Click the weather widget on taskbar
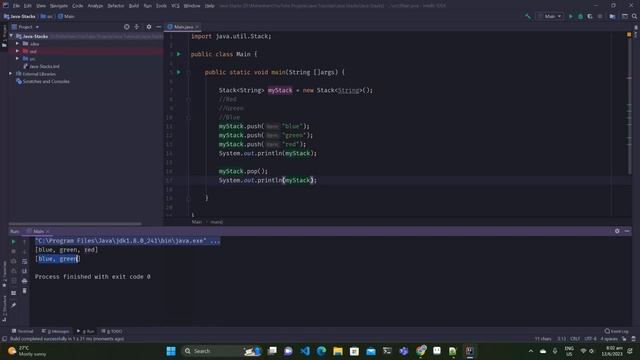This screenshot has height=360, width=640. (x=28, y=351)
